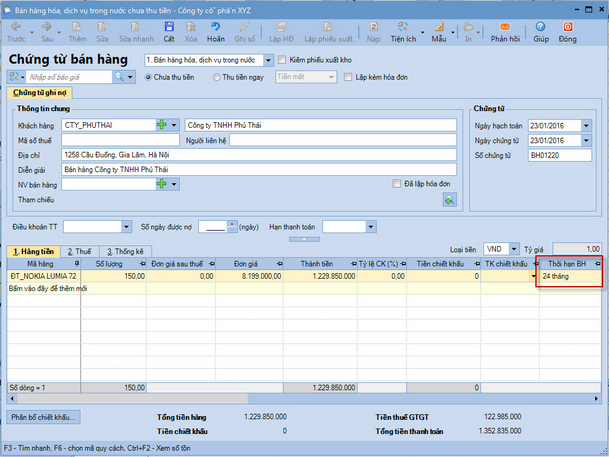Screen dimensions: 609x457
Task: Click the Đơn giá 8.199.000,00 cell
Action: click(x=249, y=276)
